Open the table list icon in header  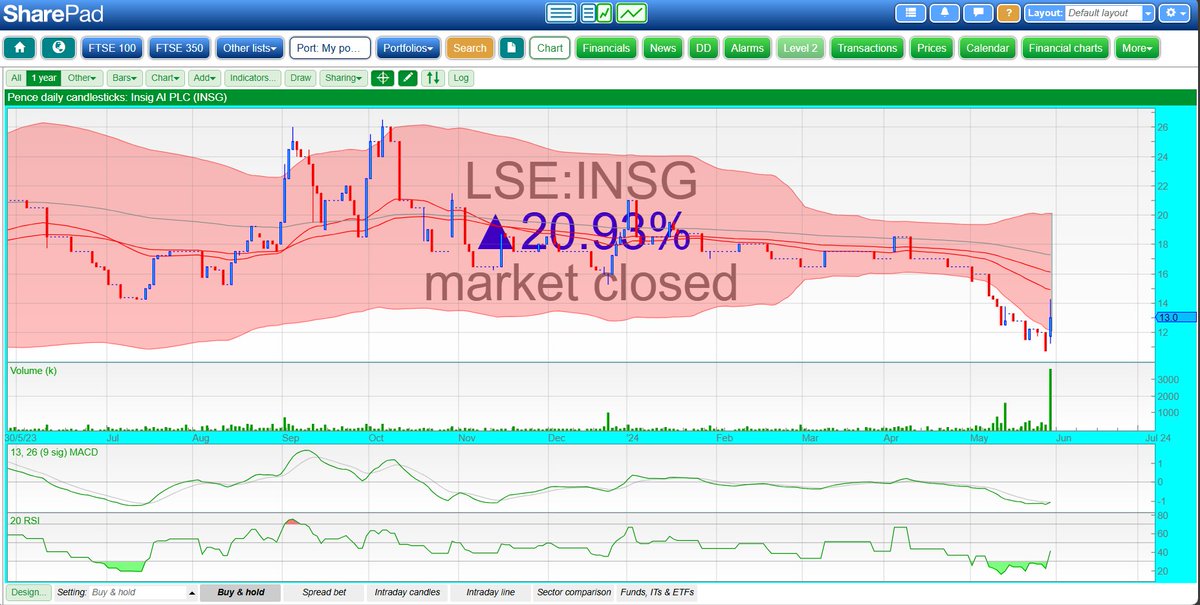(x=911, y=13)
